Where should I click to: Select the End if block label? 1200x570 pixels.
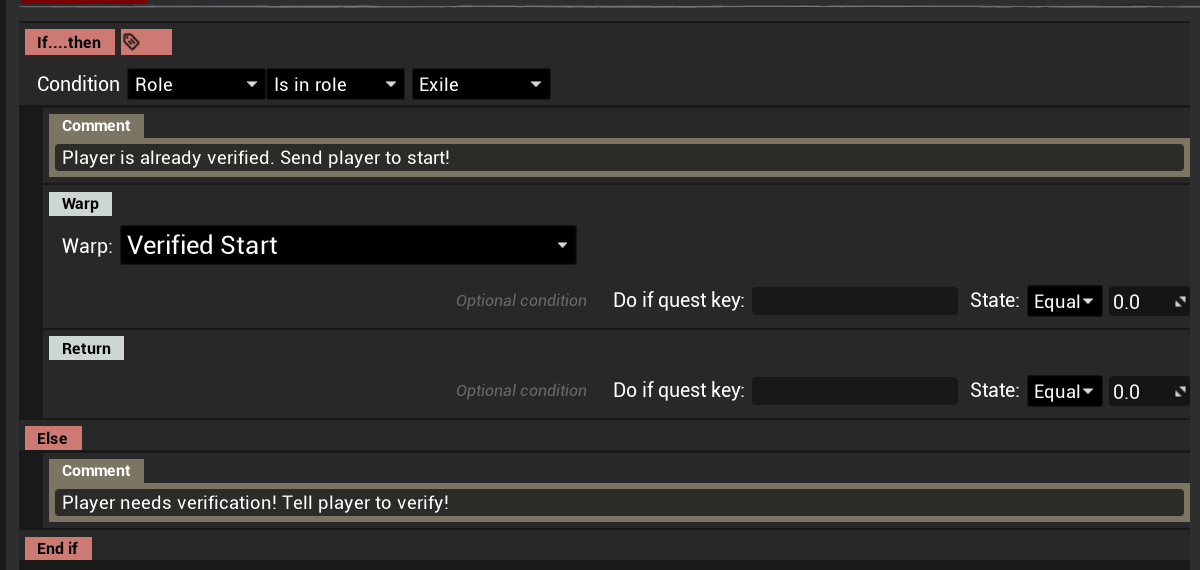58,548
